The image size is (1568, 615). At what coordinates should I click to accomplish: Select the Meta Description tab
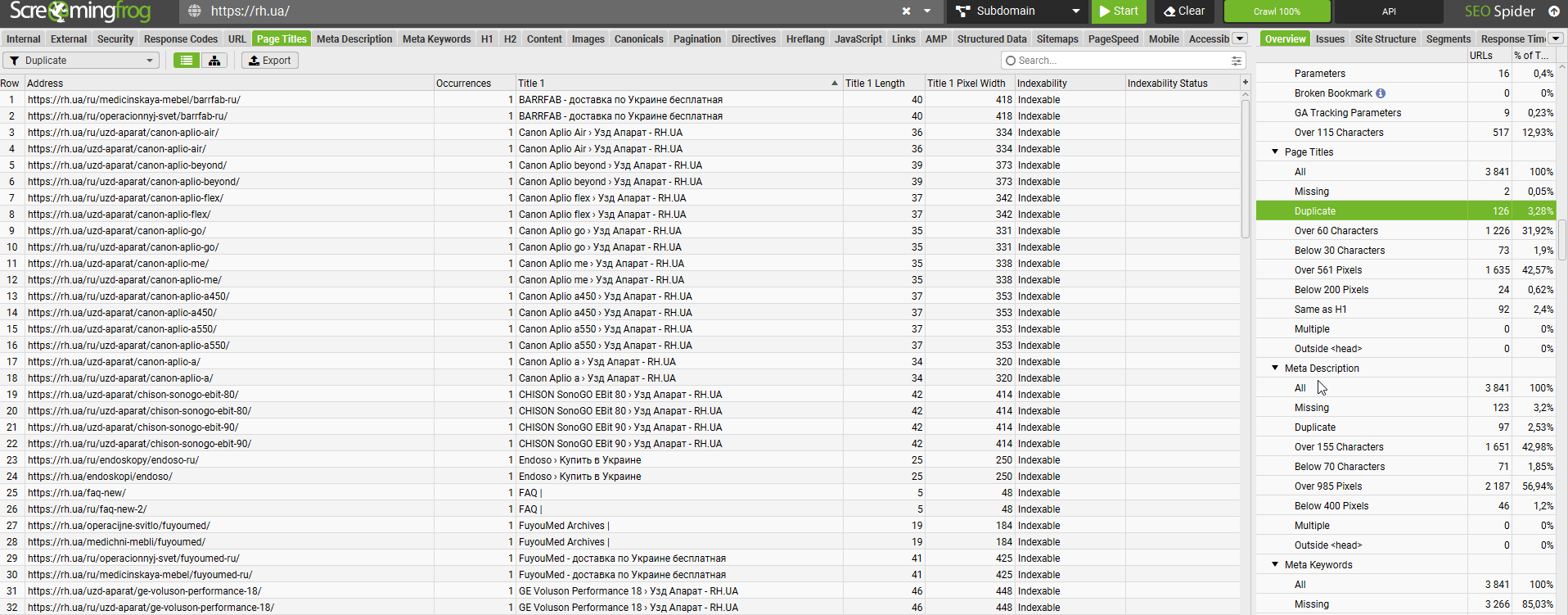point(354,39)
